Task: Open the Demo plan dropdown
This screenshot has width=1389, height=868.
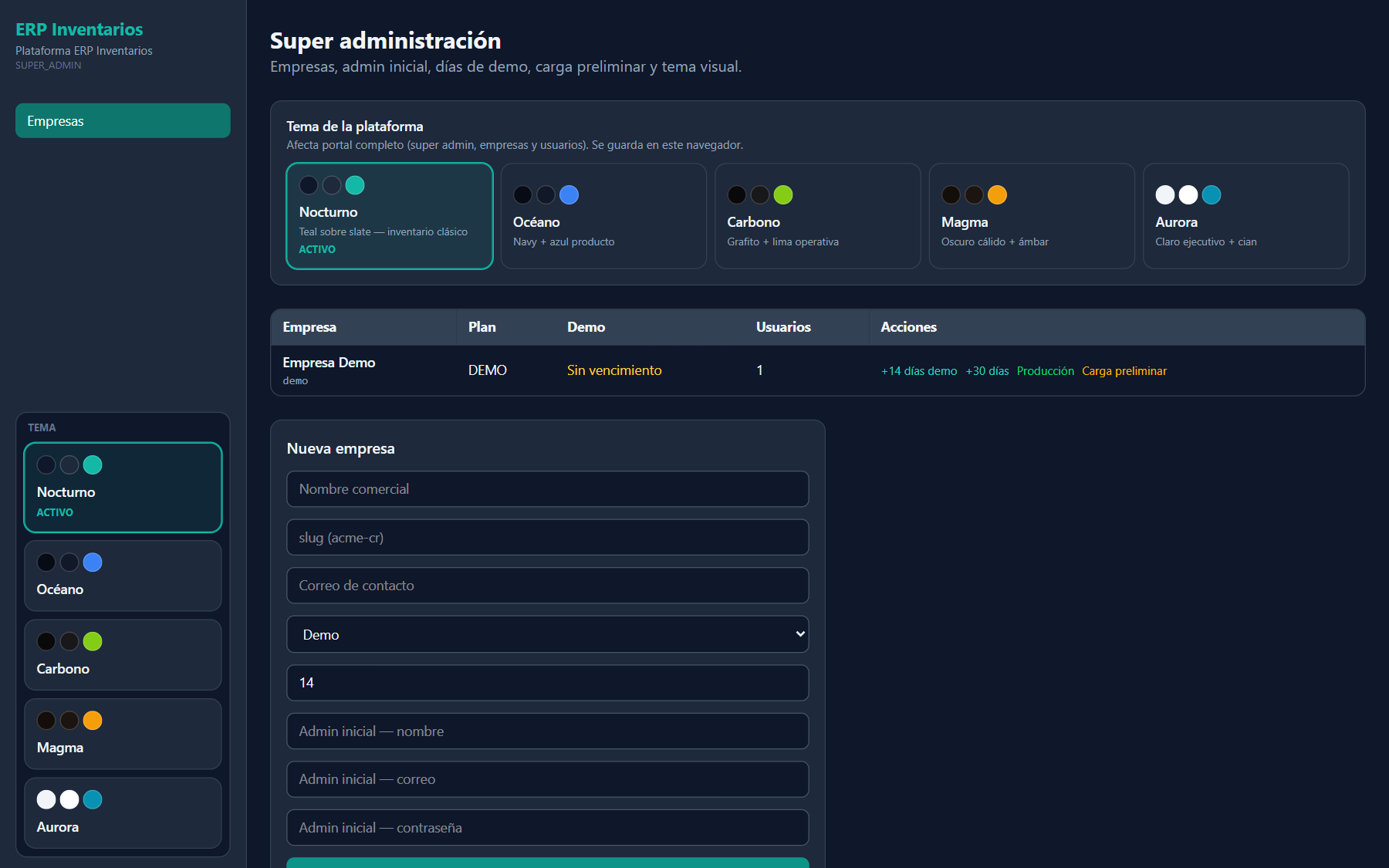Action: pyautogui.click(x=548, y=634)
